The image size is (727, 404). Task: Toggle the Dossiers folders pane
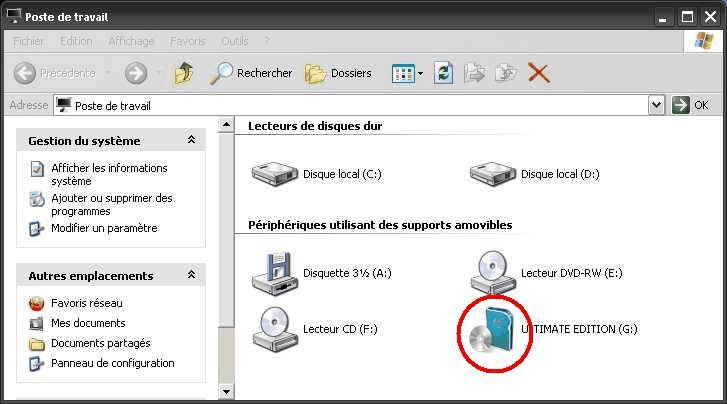pos(338,73)
